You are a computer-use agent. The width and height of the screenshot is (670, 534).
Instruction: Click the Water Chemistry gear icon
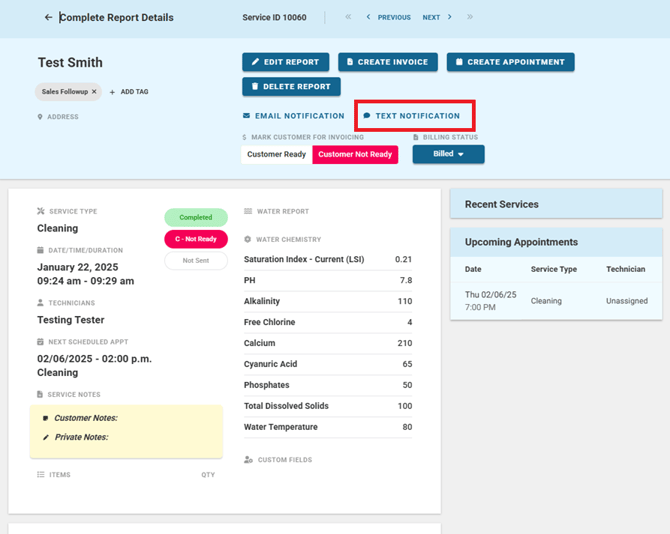pyautogui.click(x=248, y=240)
